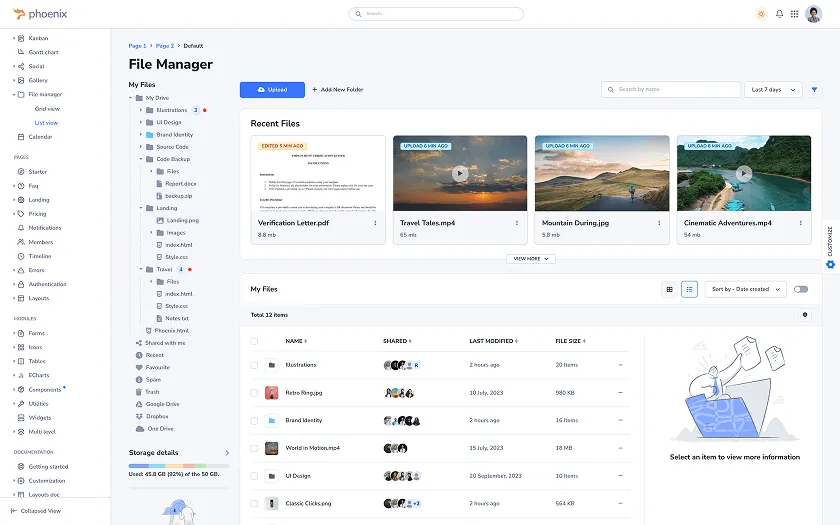Check the Illustrations row checkbox
The height and width of the screenshot is (525, 840).
tap(254, 365)
